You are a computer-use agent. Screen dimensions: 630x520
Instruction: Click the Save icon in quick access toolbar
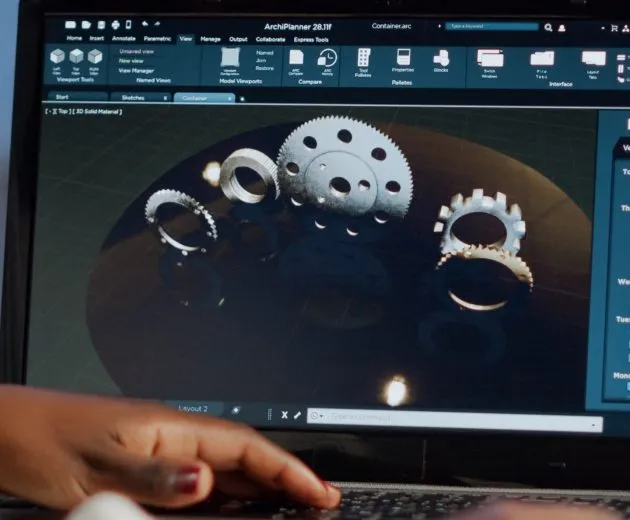click(x=101, y=25)
